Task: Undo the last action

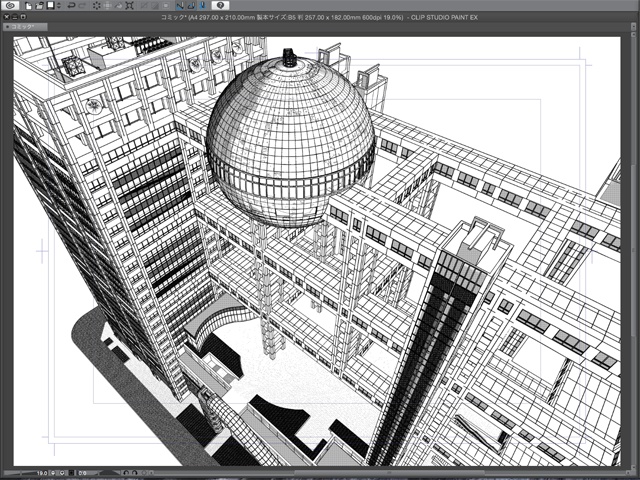Action: tap(71, 5)
